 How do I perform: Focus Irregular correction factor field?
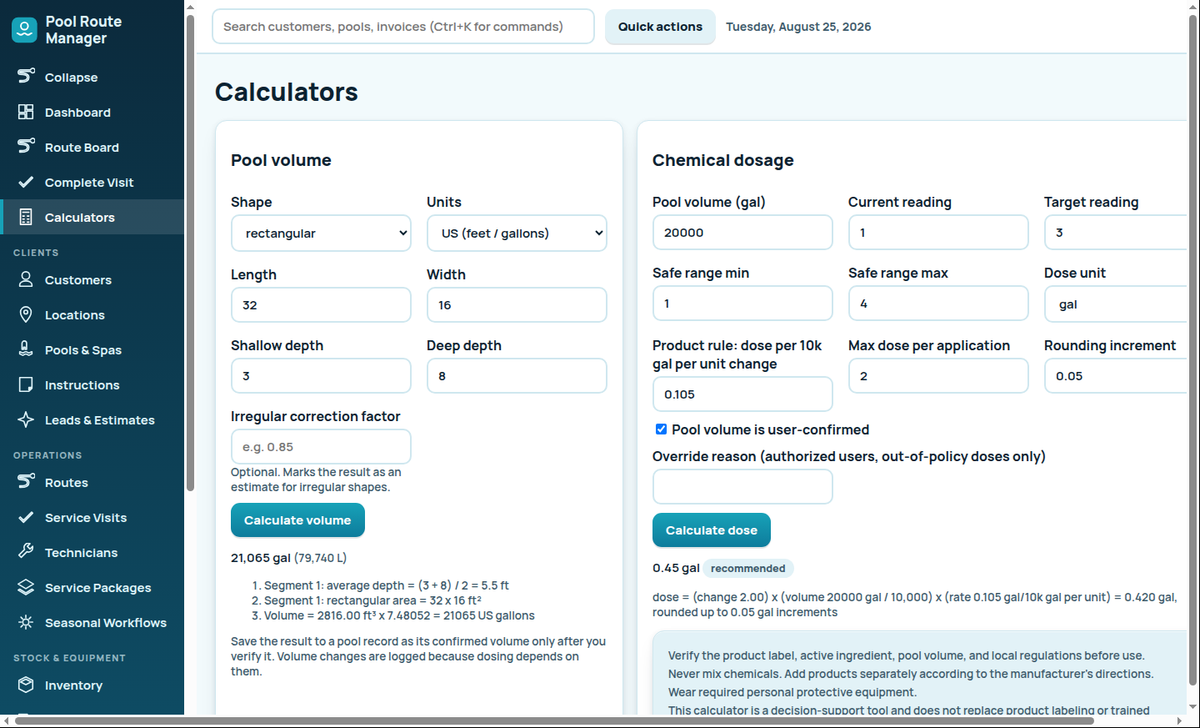click(x=321, y=447)
